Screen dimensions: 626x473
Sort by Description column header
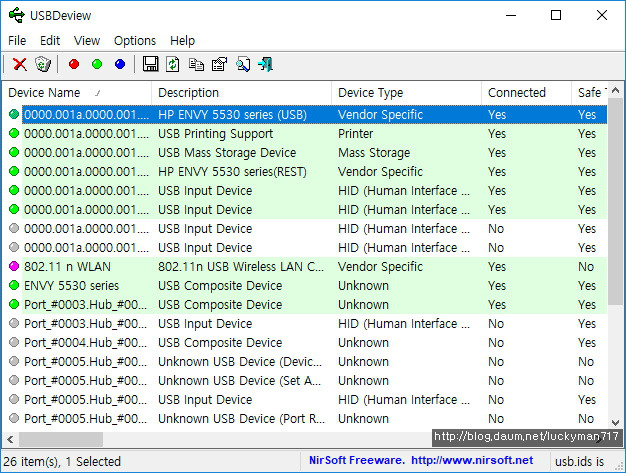tap(241, 93)
